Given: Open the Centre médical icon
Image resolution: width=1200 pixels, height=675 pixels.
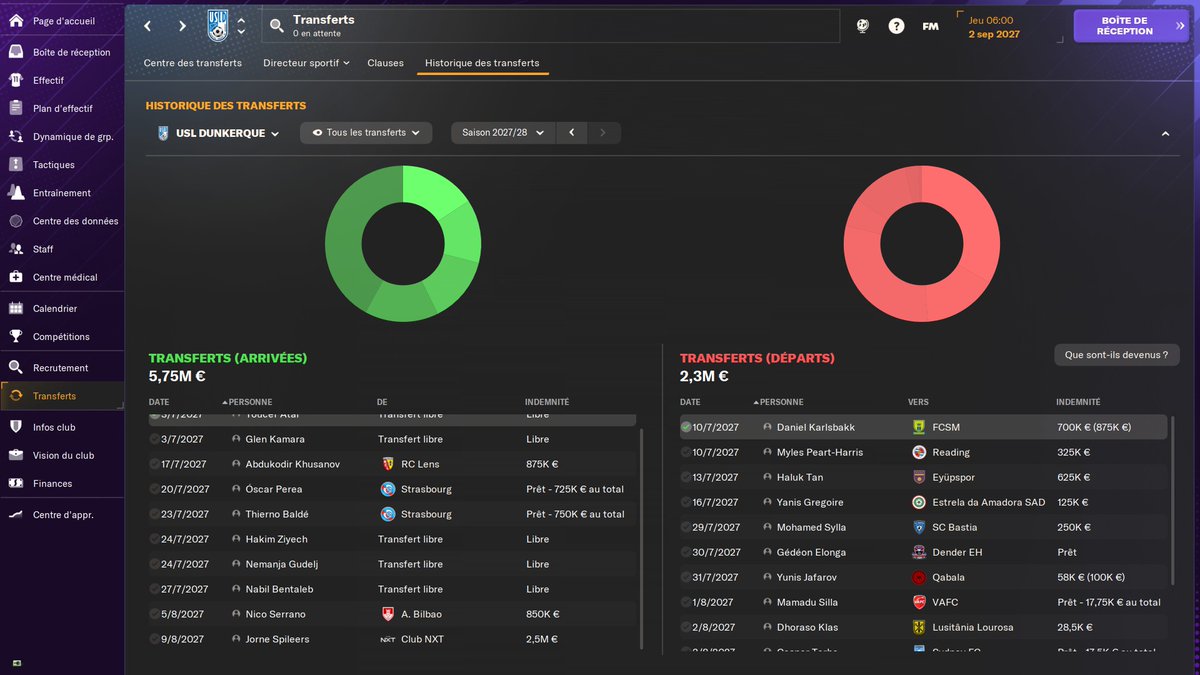Looking at the screenshot, I should (x=16, y=277).
